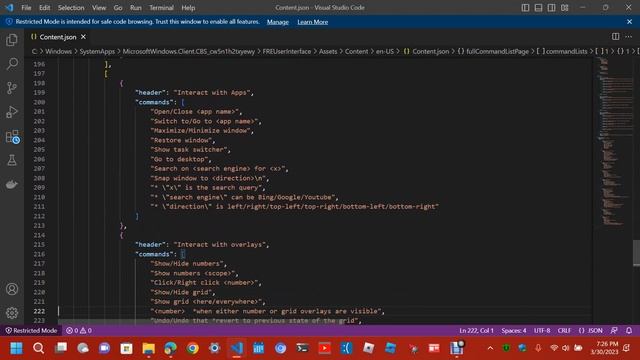Open taskbar Search icon

pos(38,348)
